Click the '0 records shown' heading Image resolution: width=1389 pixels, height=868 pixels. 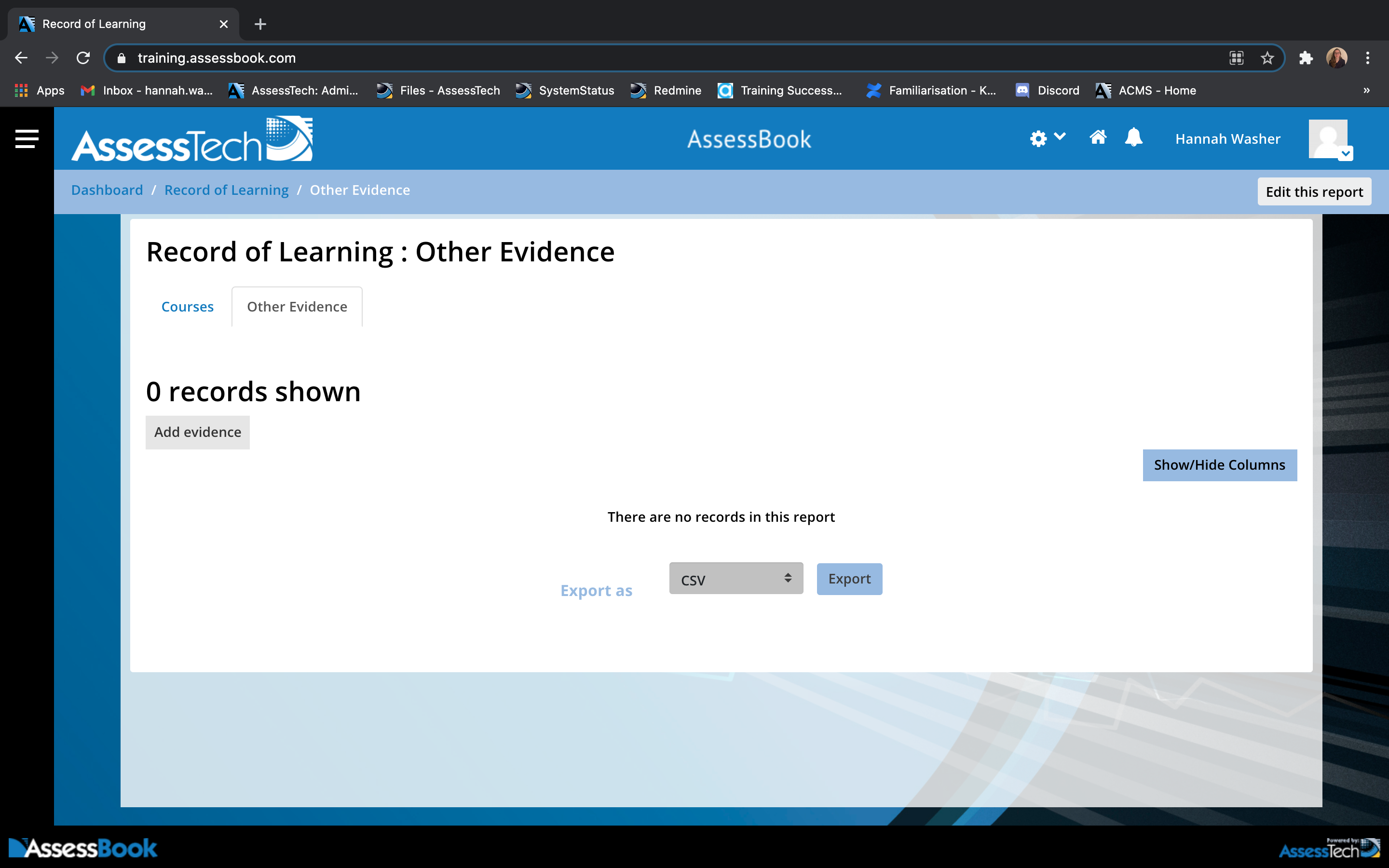pos(253,392)
